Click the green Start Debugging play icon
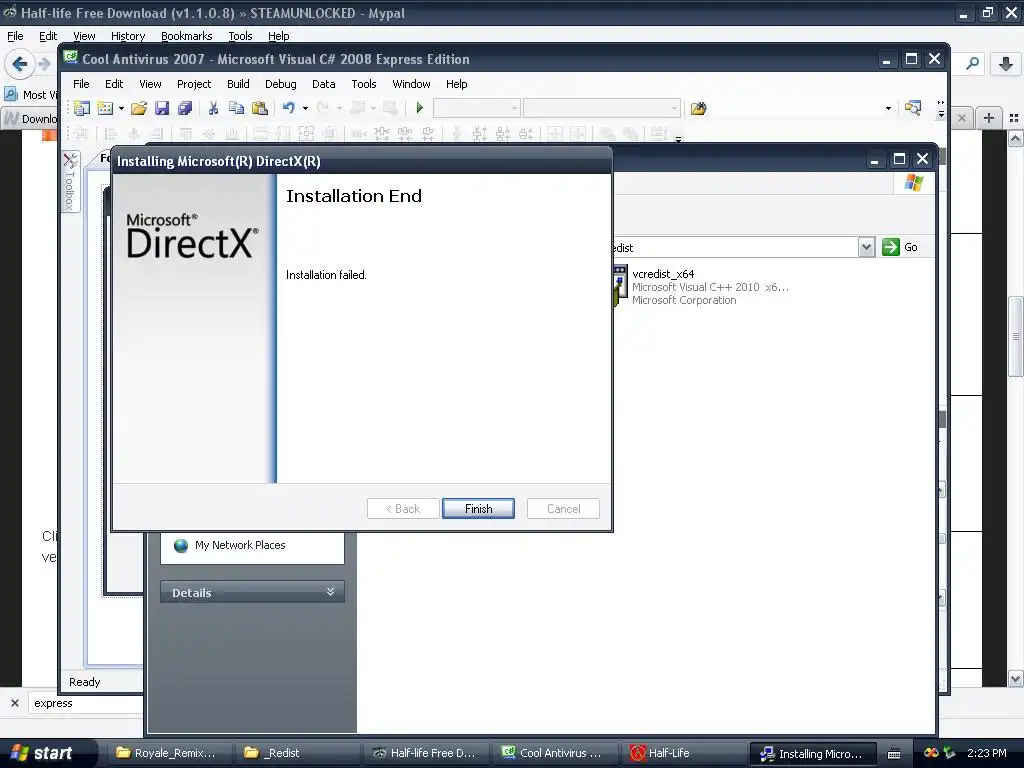 click(420, 108)
